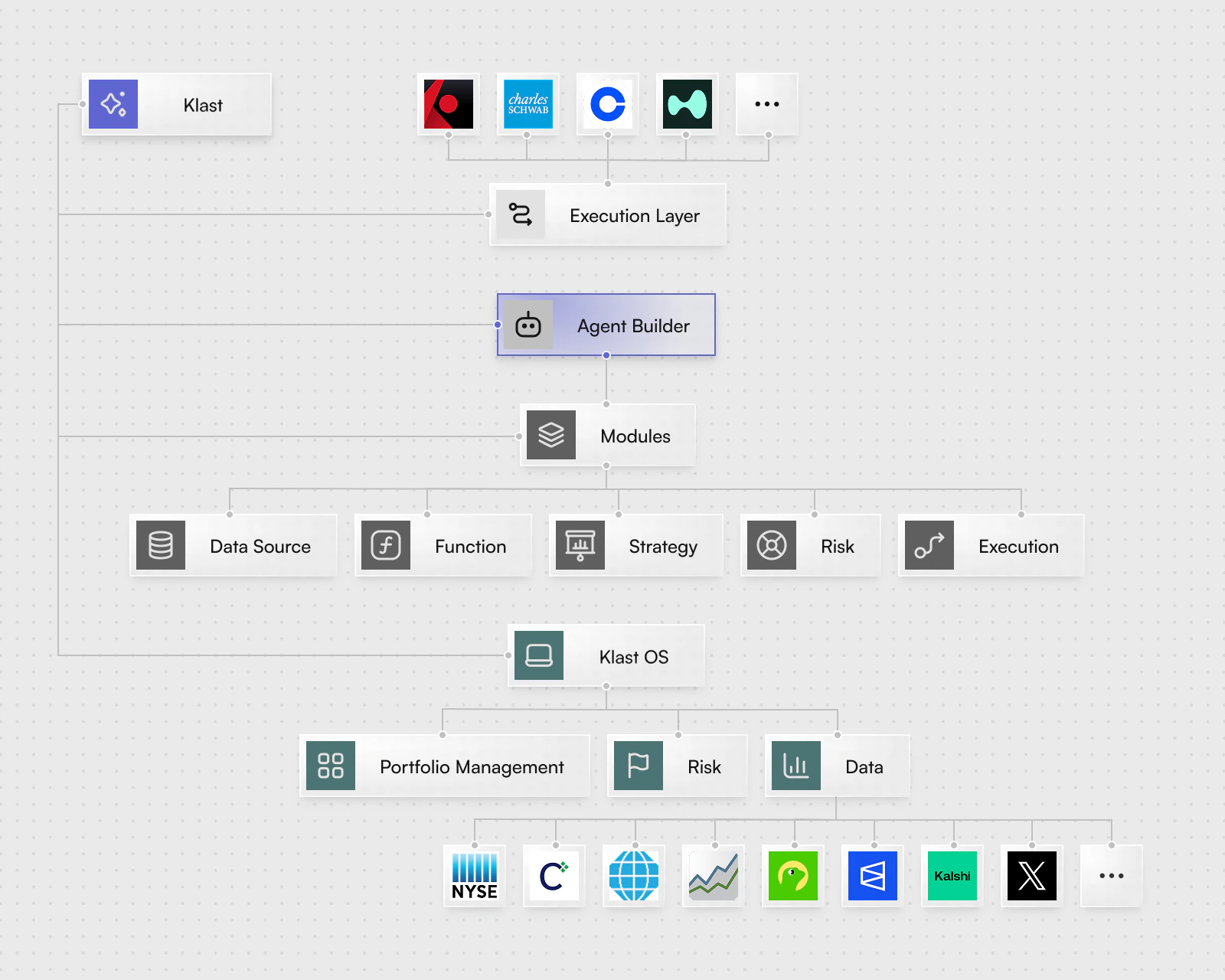
Task: Click the Klast sparkle logo icon
Action: (x=113, y=104)
